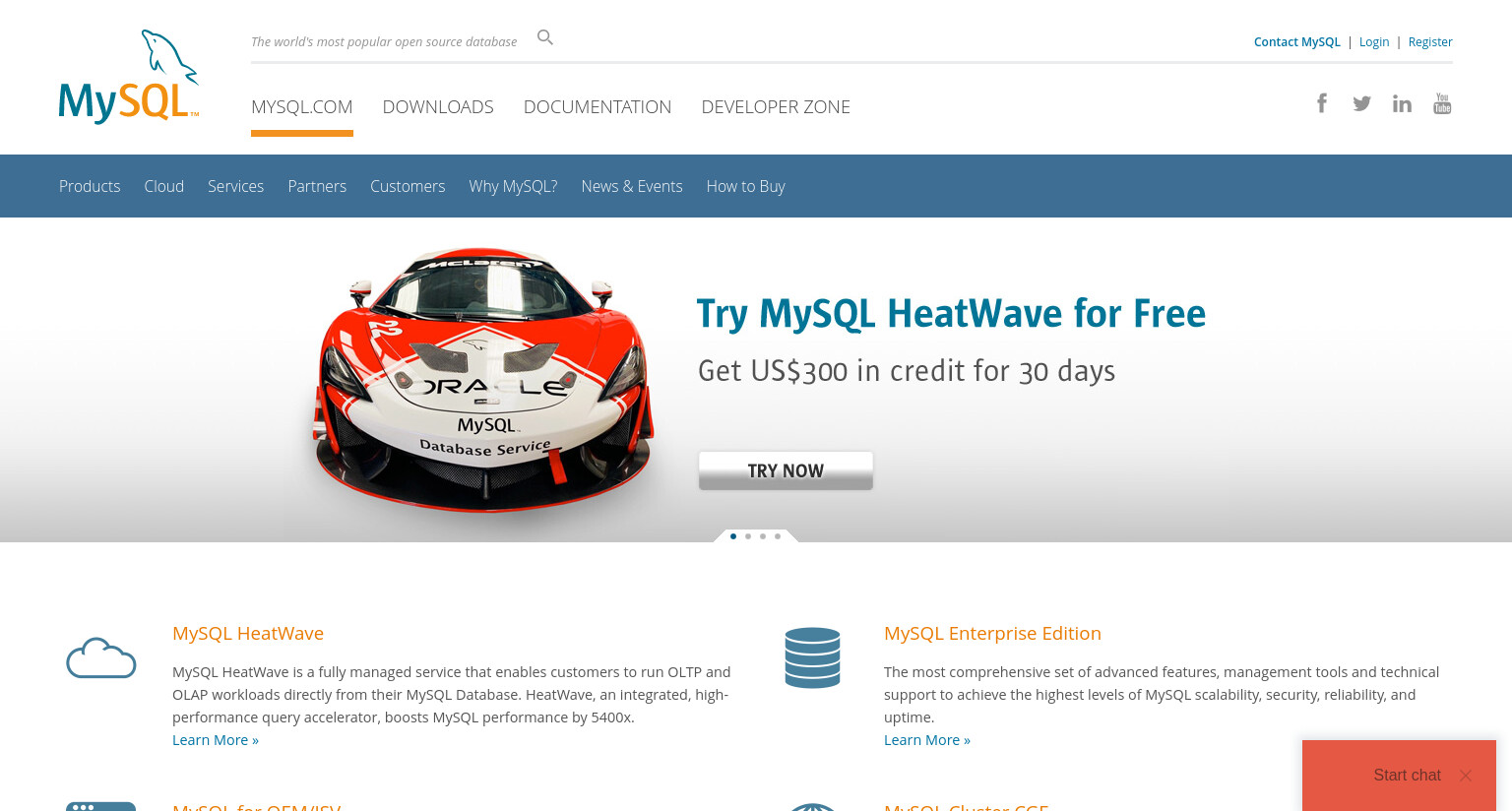
Task: Select the second carousel slide dot
Action: [x=748, y=536]
